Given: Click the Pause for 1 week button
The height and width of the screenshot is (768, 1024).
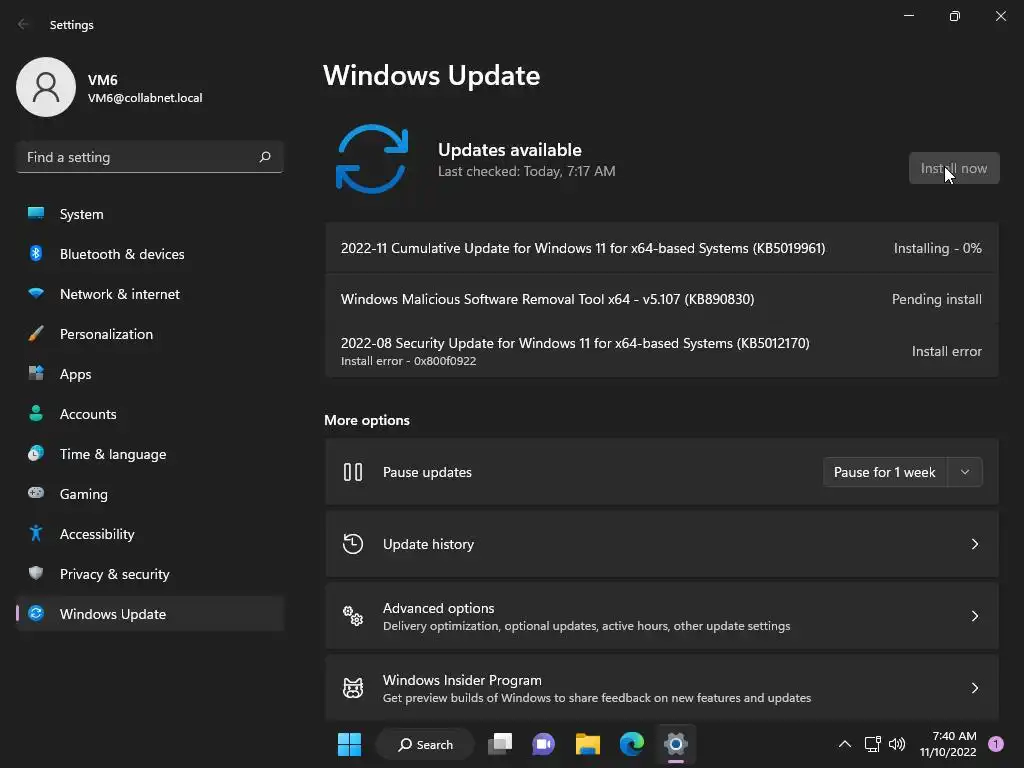Looking at the screenshot, I should point(885,472).
